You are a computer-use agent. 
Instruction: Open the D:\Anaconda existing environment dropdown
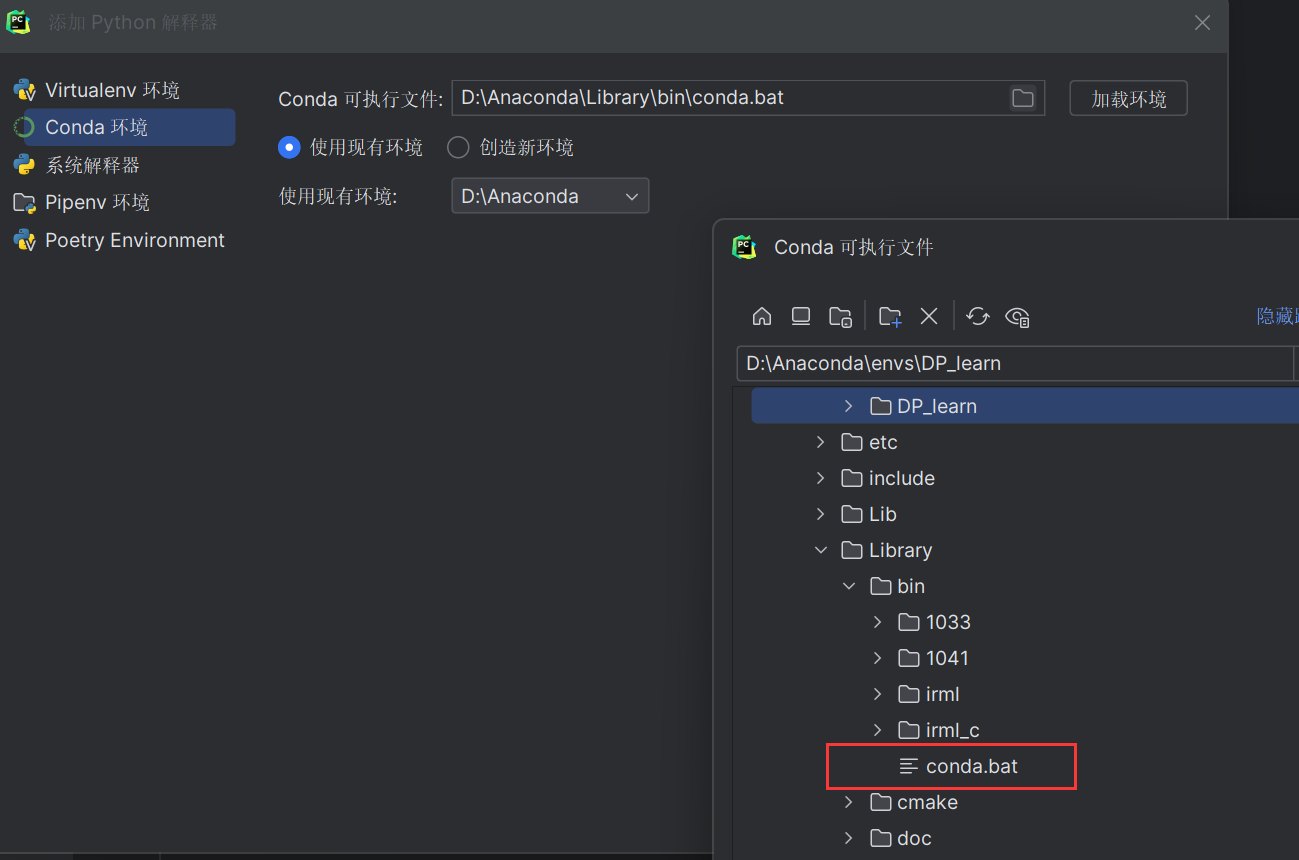[x=550, y=196]
